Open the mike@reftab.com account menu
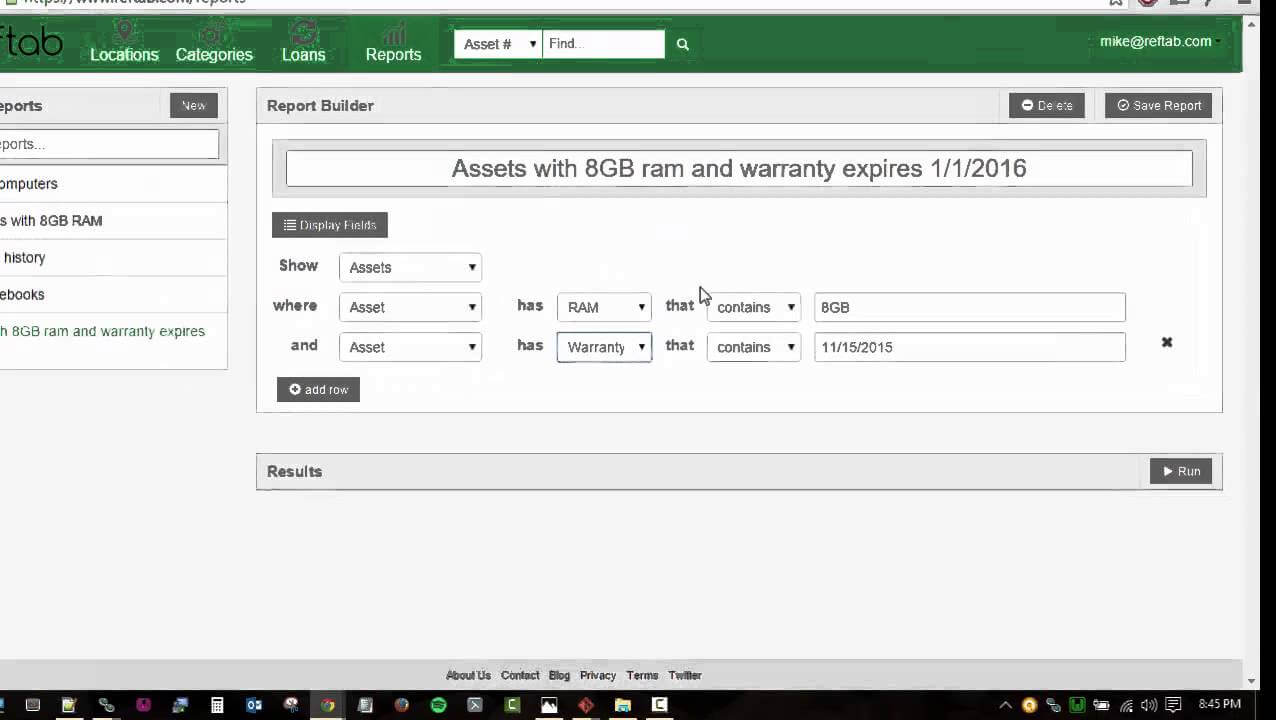The image size is (1276, 720). [1159, 41]
